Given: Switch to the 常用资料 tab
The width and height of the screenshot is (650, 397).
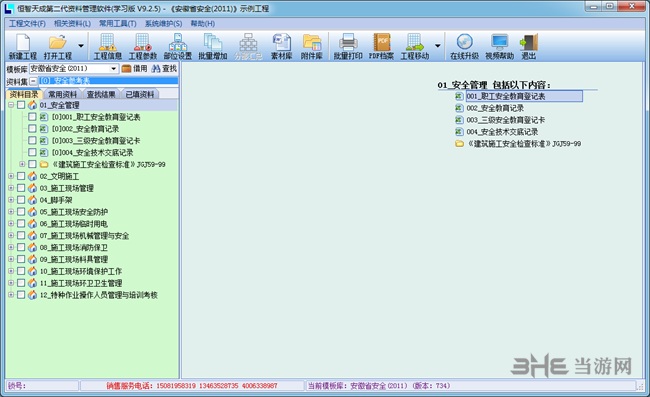Looking at the screenshot, I should point(63,94).
